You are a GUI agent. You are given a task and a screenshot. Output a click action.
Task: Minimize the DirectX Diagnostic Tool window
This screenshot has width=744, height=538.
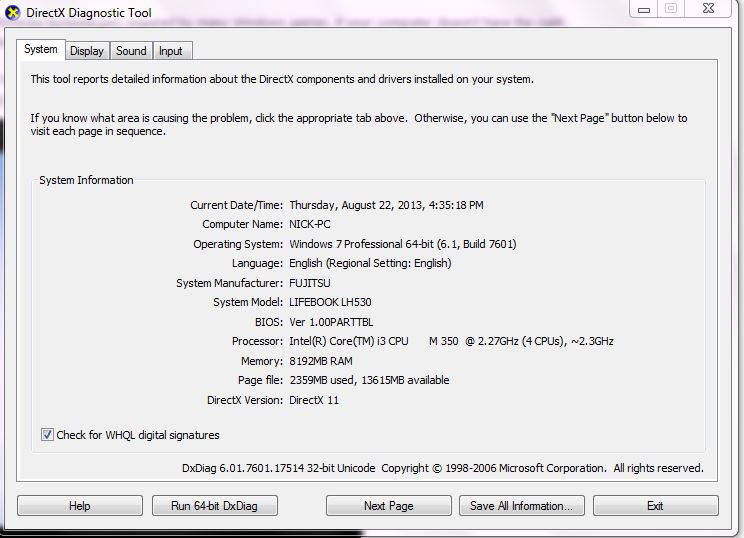643,9
